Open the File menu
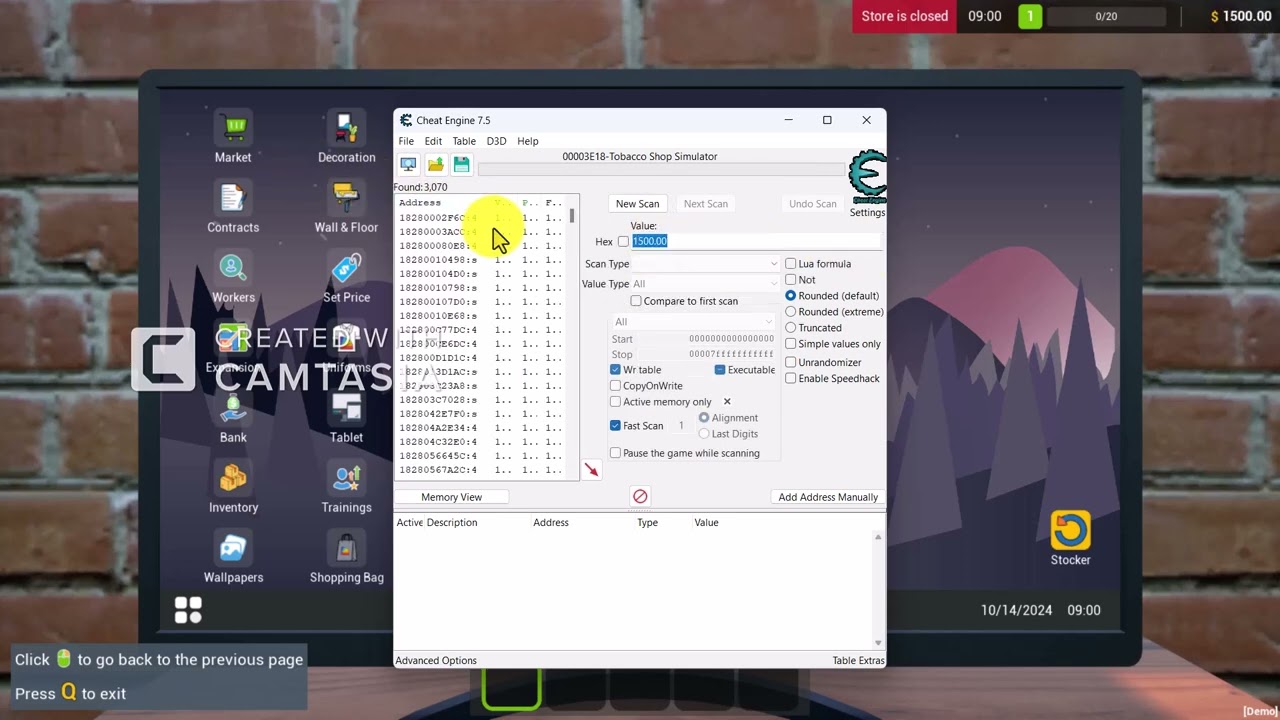Screen dimensions: 1280x720 406,141
